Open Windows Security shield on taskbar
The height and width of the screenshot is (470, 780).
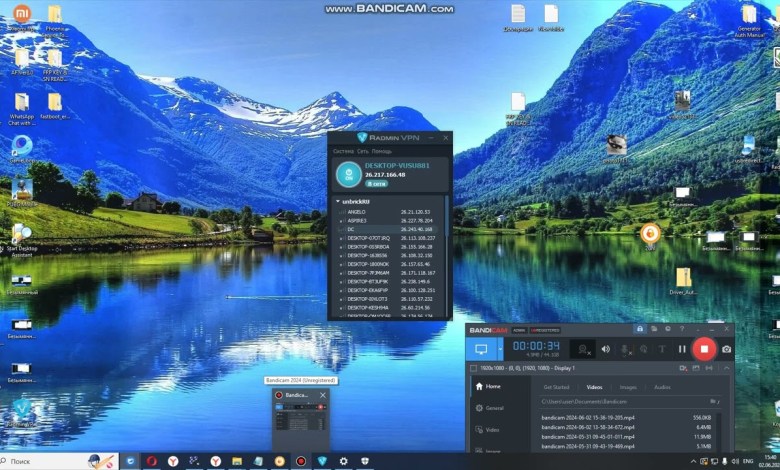[365, 462]
